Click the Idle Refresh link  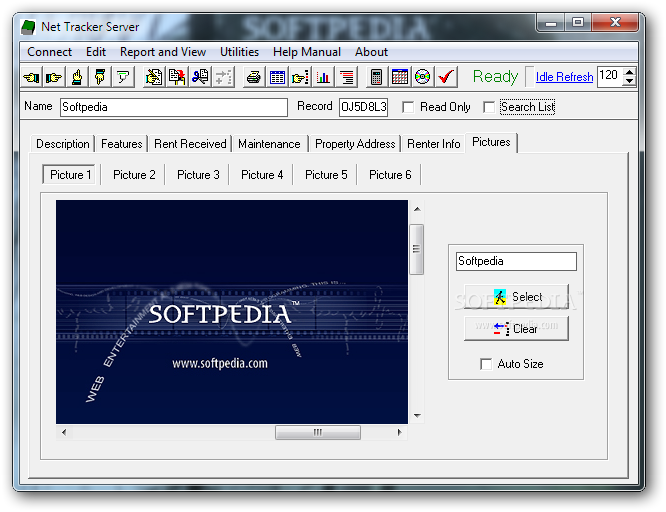tap(564, 77)
